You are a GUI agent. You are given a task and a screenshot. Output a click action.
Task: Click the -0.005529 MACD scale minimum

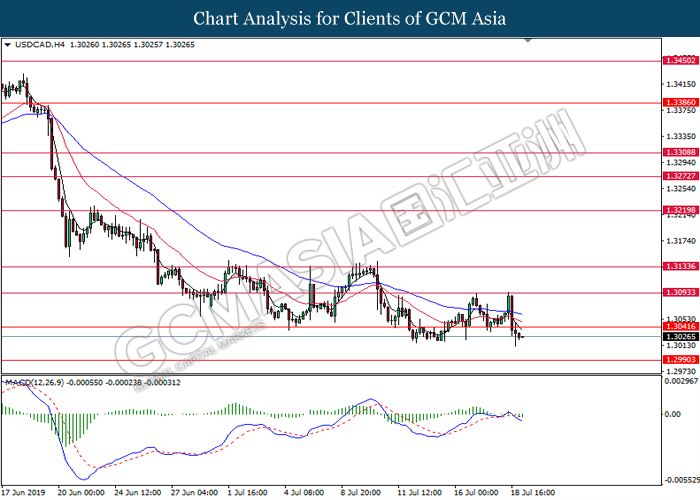pos(681,480)
